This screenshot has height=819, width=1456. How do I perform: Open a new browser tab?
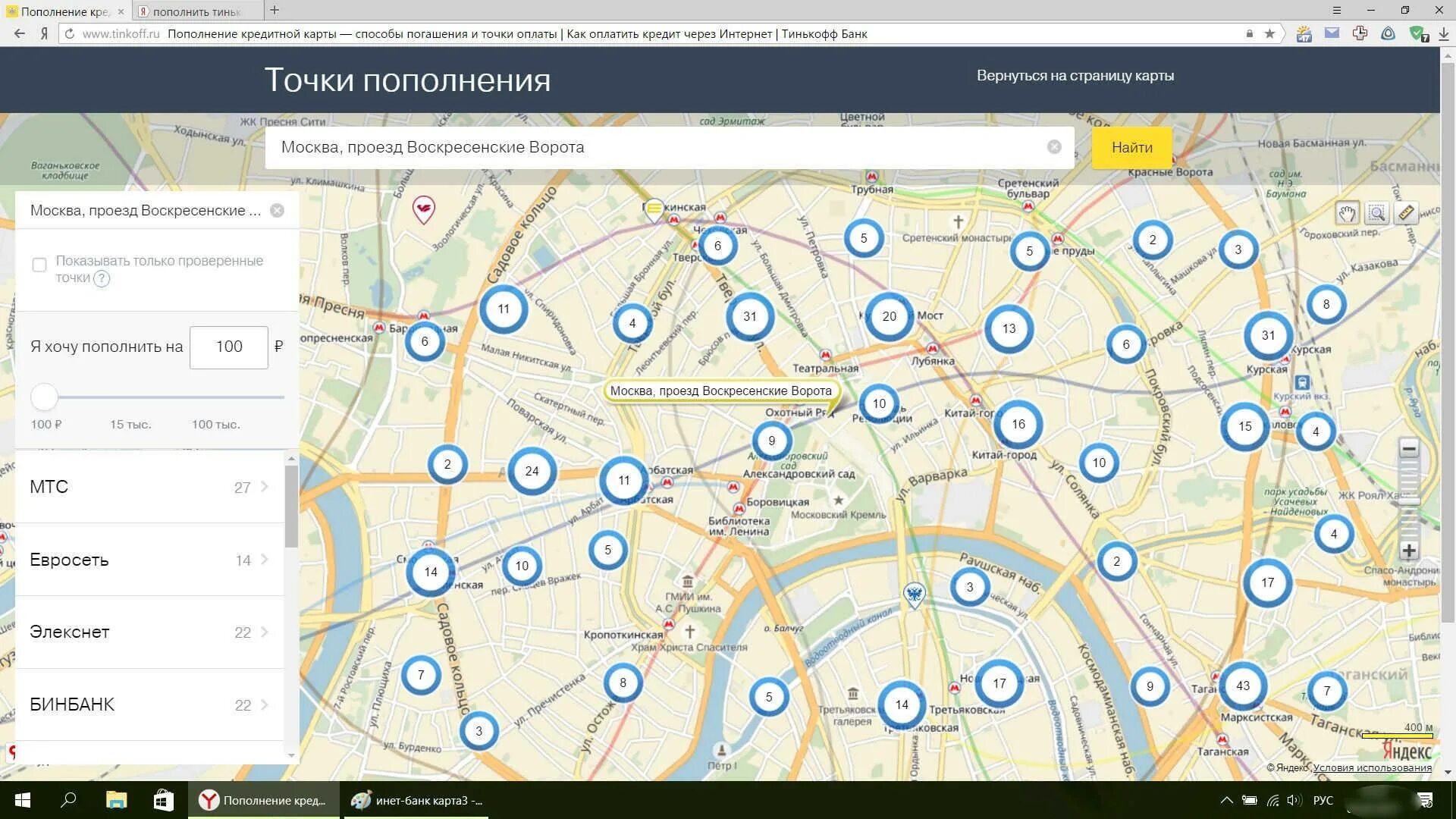[x=275, y=10]
